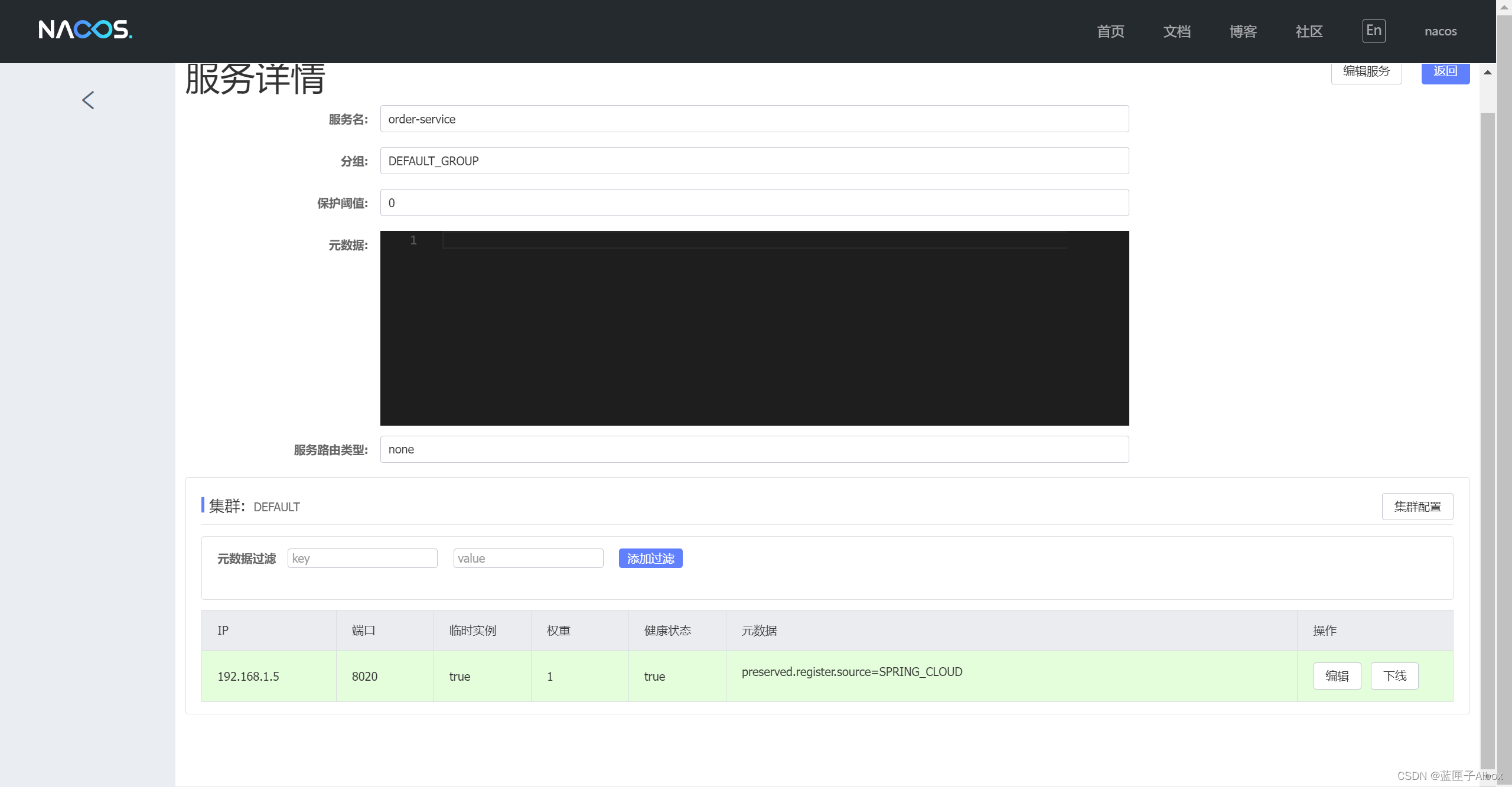Viewport: 1512px width, 787px height.
Task: Open the 集群配置 button
Action: click(x=1417, y=507)
